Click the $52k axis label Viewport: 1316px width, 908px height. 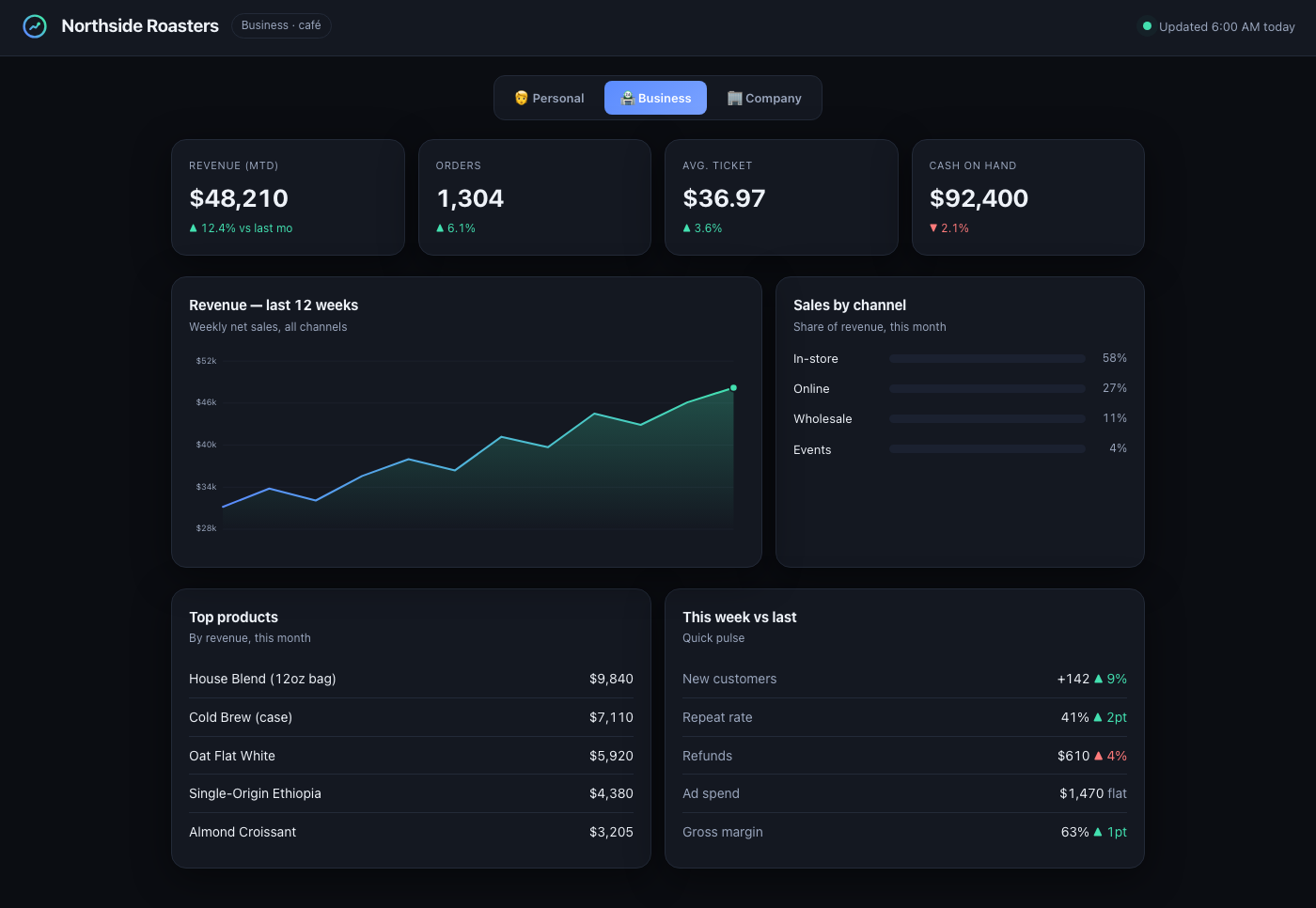[x=206, y=361]
